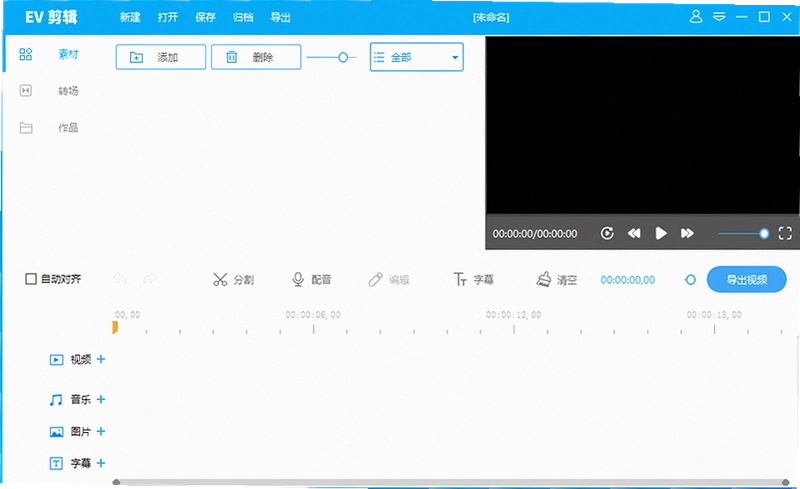Enter fullscreen preview mode
The height and width of the screenshot is (489, 800).
pos(785,233)
